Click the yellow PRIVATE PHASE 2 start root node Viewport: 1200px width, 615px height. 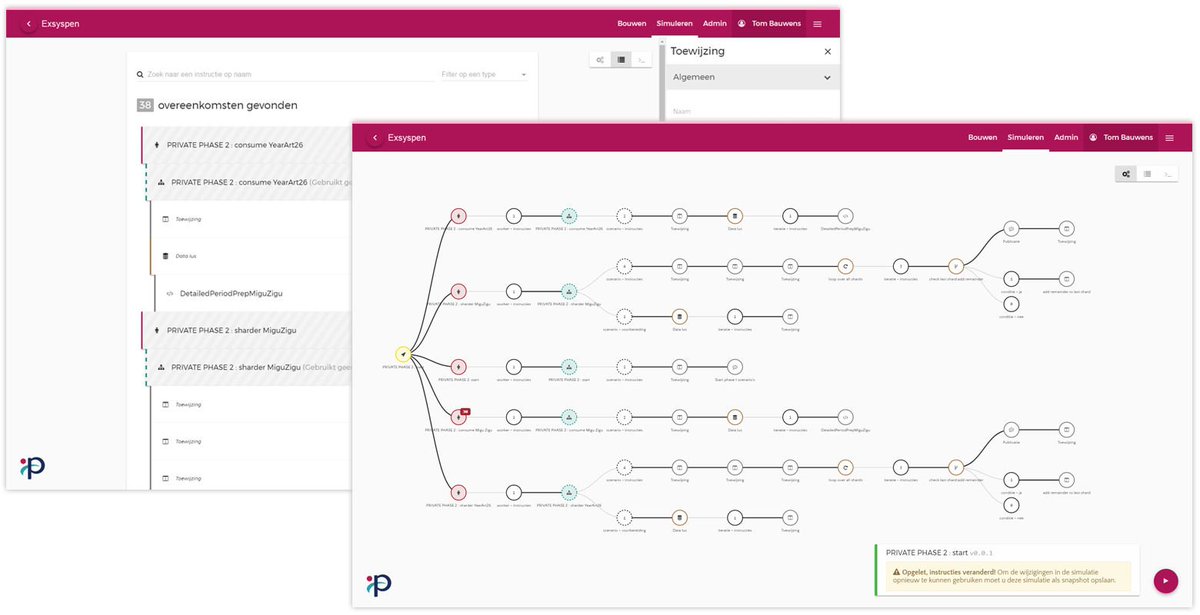click(x=403, y=354)
